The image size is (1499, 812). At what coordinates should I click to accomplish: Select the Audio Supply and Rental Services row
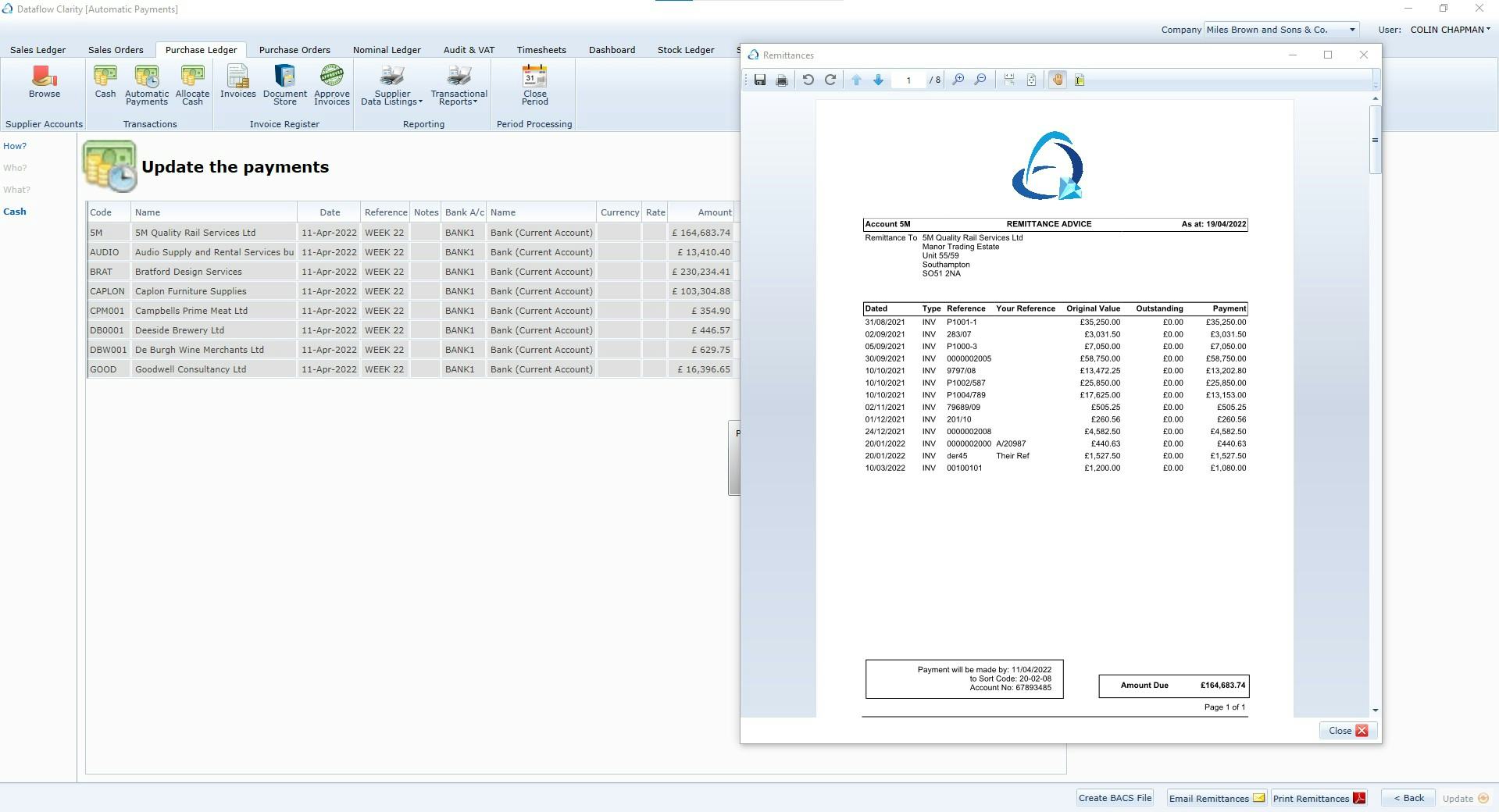click(411, 252)
